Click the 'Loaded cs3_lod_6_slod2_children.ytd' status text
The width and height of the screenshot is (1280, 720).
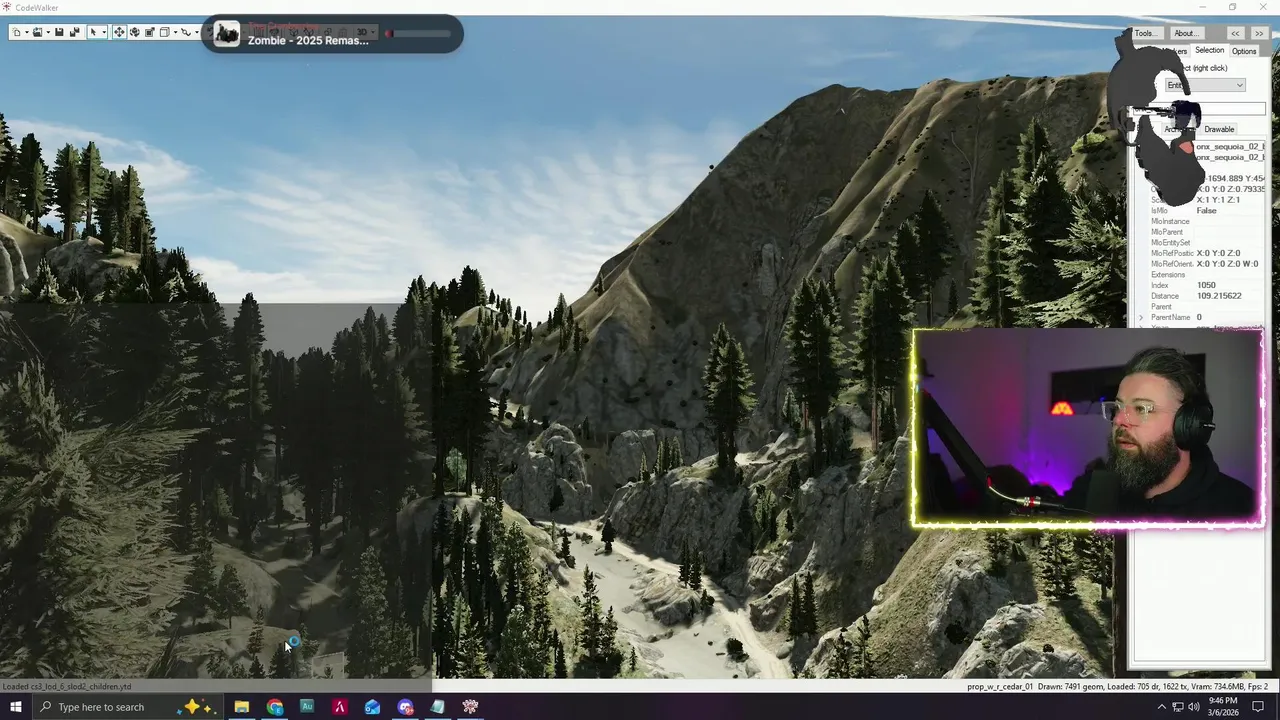pyautogui.click(x=66, y=687)
